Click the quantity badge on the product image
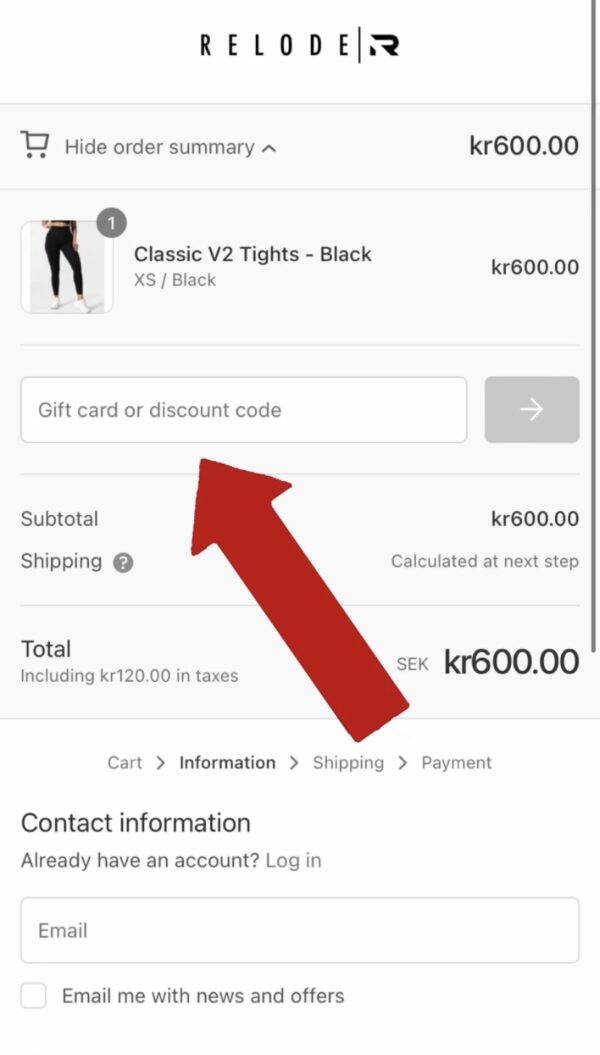Viewport: 600px width, 1055px height. tap(111, 222)
